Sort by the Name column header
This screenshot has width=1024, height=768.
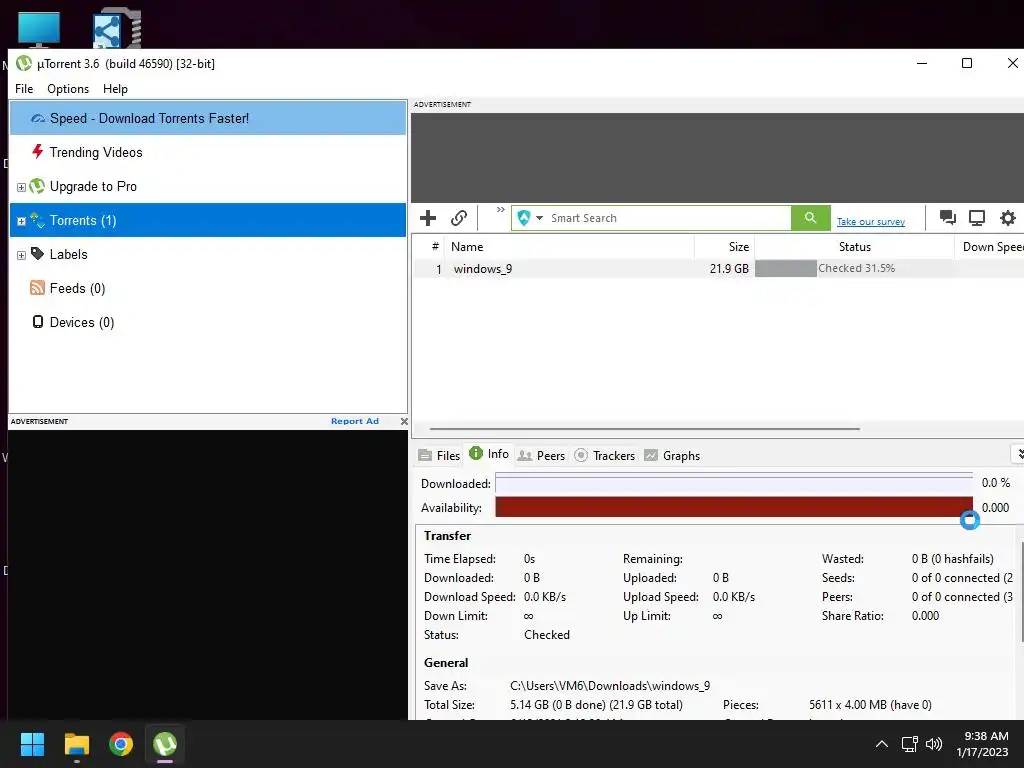569,247
